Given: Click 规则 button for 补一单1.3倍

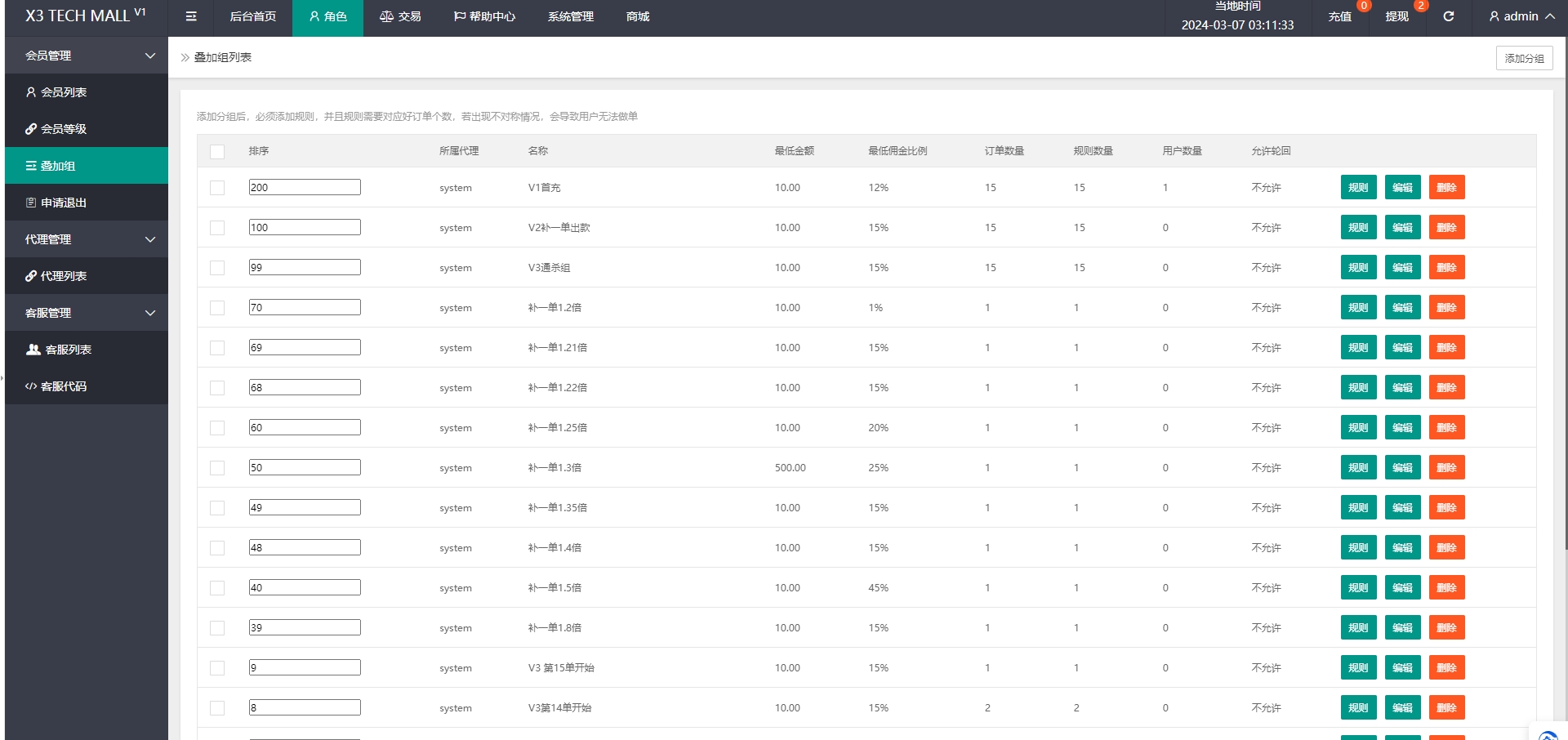Looking at the screenshot, I should (1359, 467).
